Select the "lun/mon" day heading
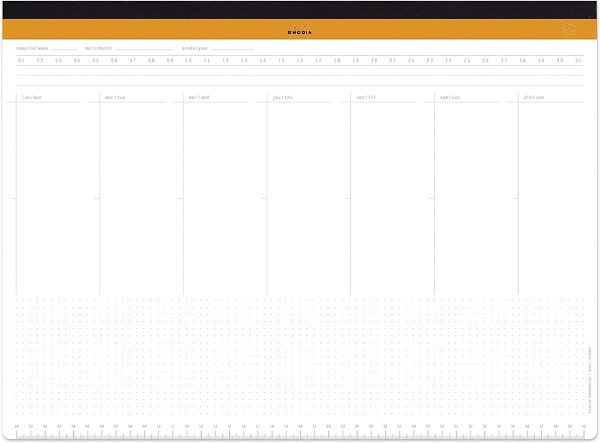Screen dimensions: 600x443 tap(32, 98)
